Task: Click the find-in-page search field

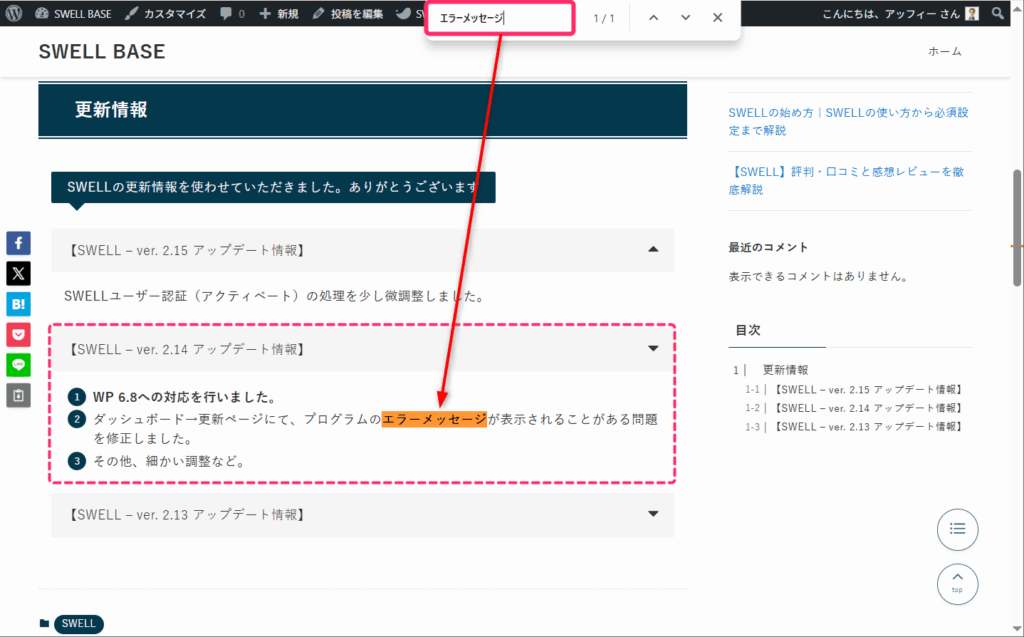Action: (500, 18)
